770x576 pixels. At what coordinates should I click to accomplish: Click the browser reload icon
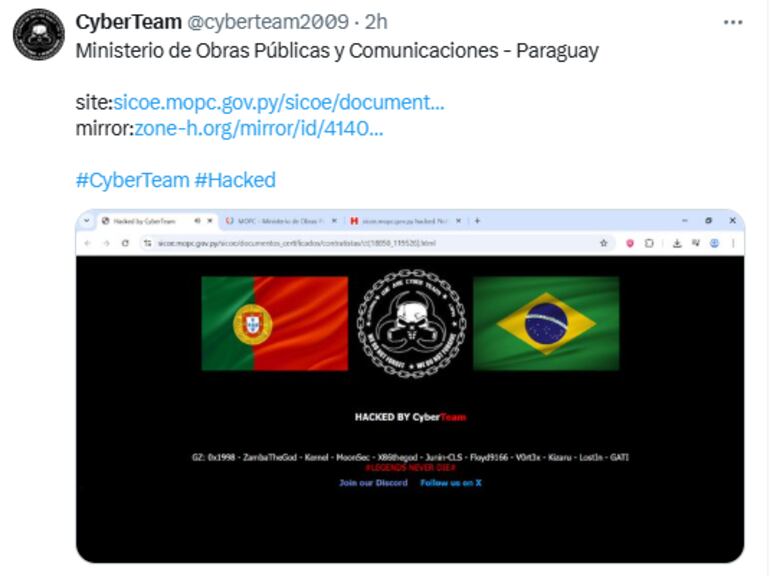[125, 243]
